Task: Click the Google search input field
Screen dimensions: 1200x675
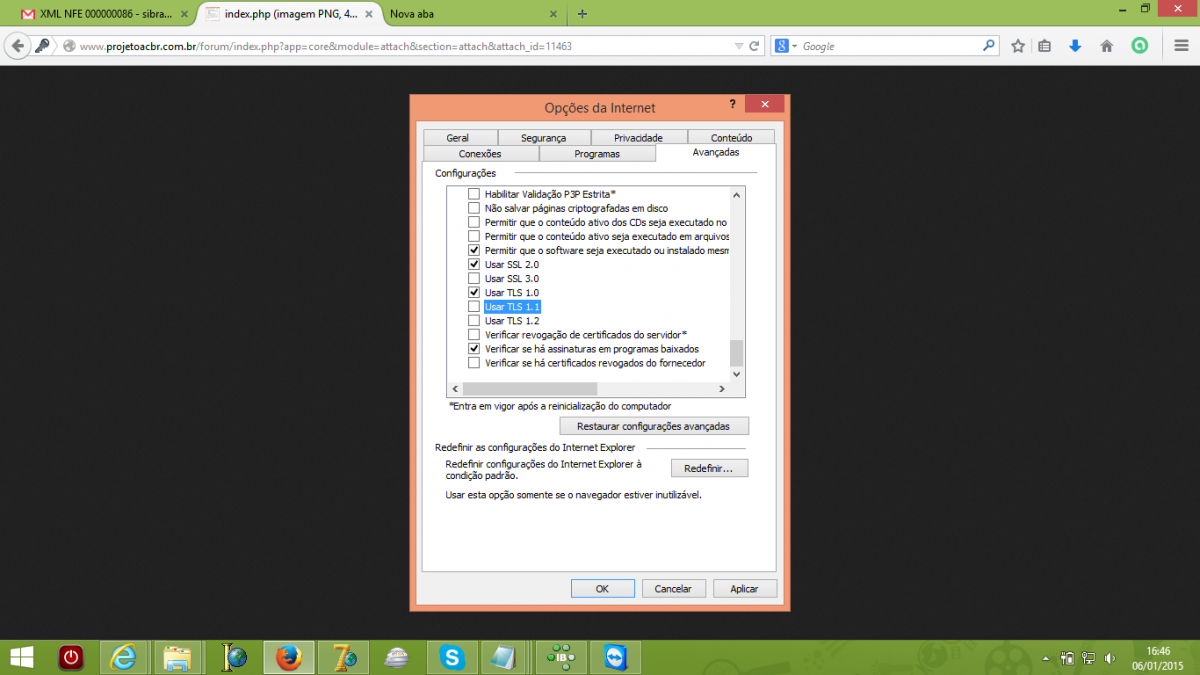Action: 890,46
